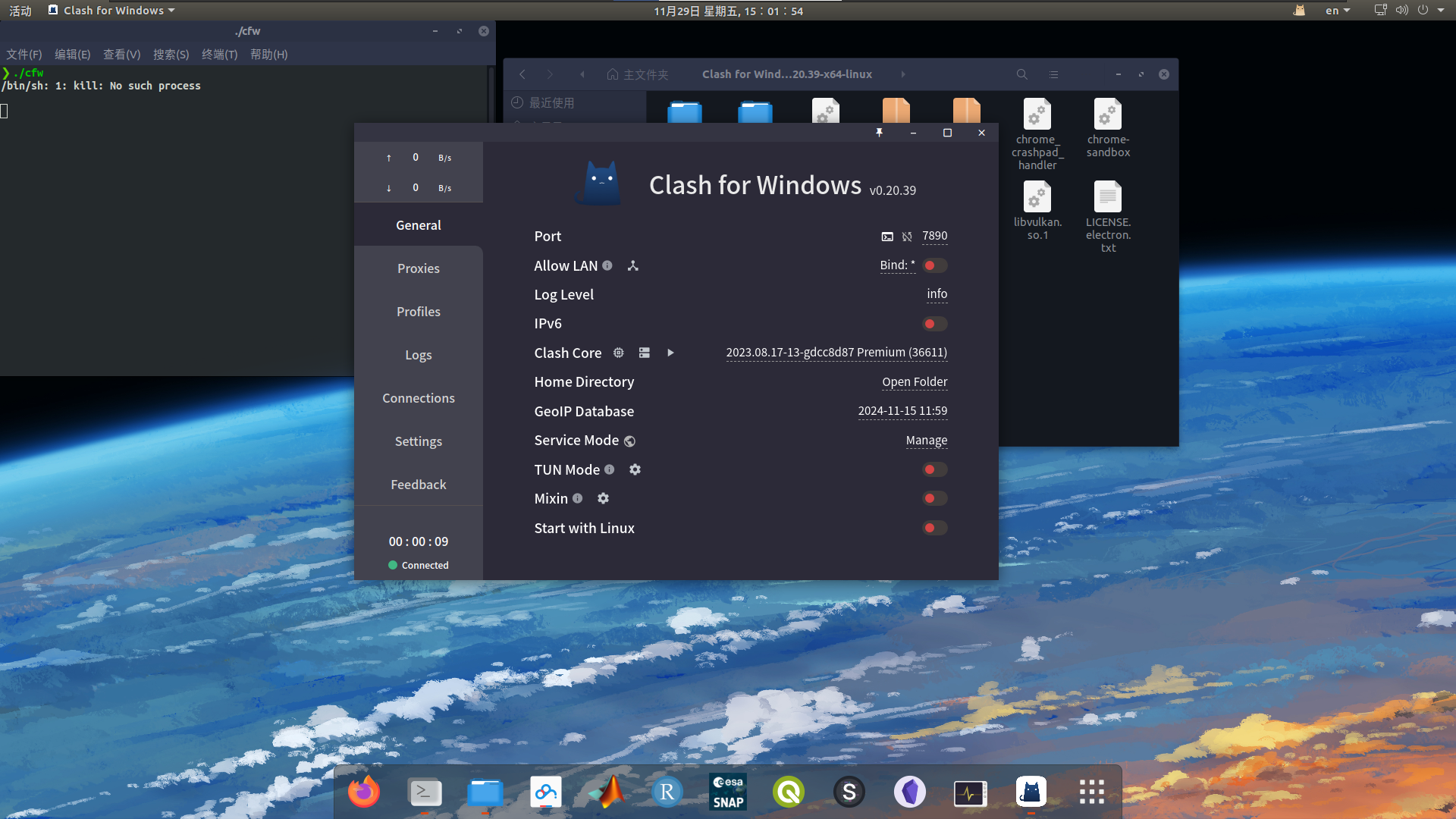The width and height of the screenshot is (1456, 819).
Task: Open Firefox from the dock
Action: (x=364, y=792)
